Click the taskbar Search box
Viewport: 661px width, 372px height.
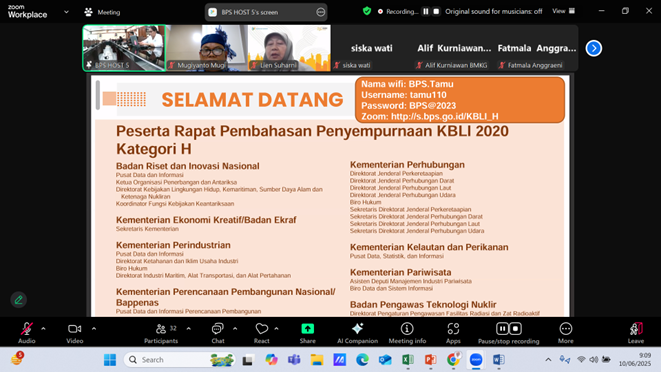pos(180,360)
